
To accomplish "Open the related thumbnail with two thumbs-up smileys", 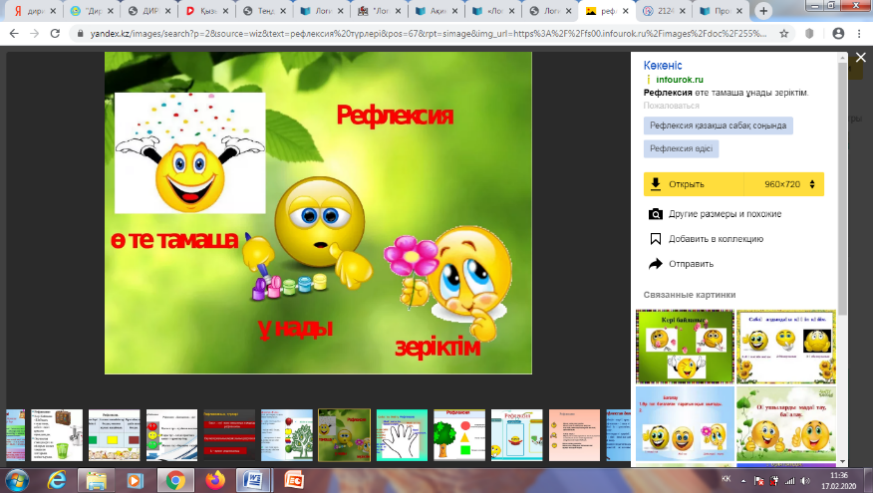I will pos(786,423).
